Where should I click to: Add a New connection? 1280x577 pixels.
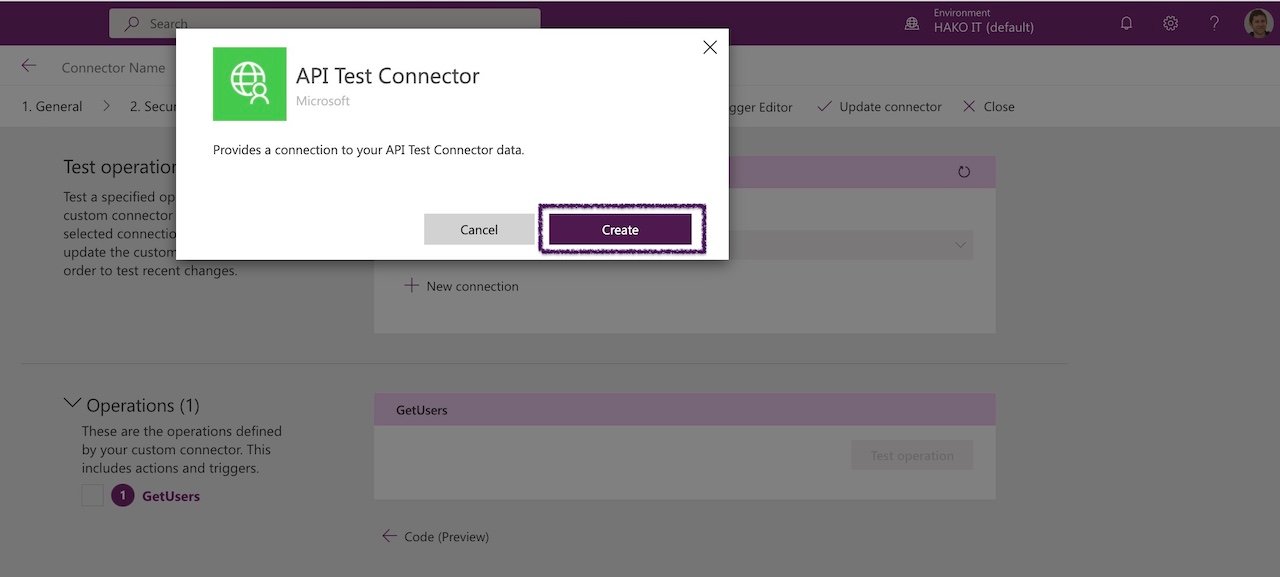click(x=461, y=286)
